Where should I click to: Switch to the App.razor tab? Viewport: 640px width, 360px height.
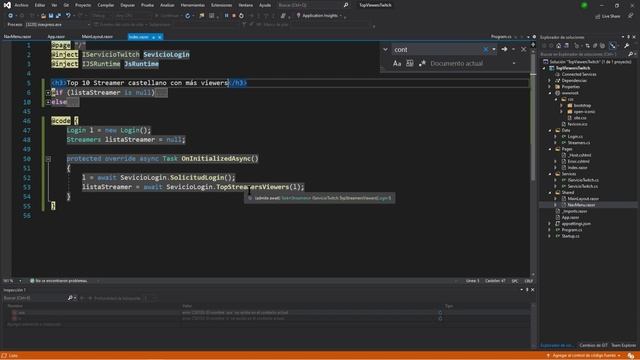[x=56, y=37]
